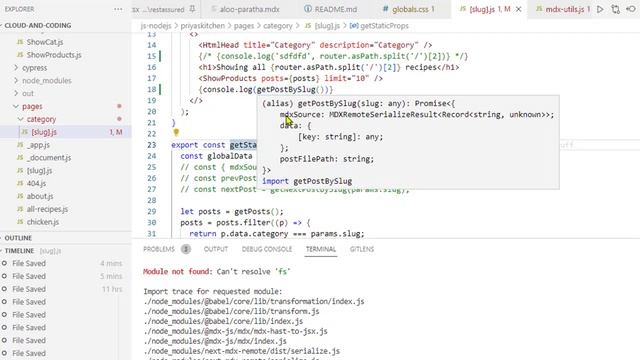
Task: Click priyaskitchen breadcrumb segment
Action: tap(202, 26)
